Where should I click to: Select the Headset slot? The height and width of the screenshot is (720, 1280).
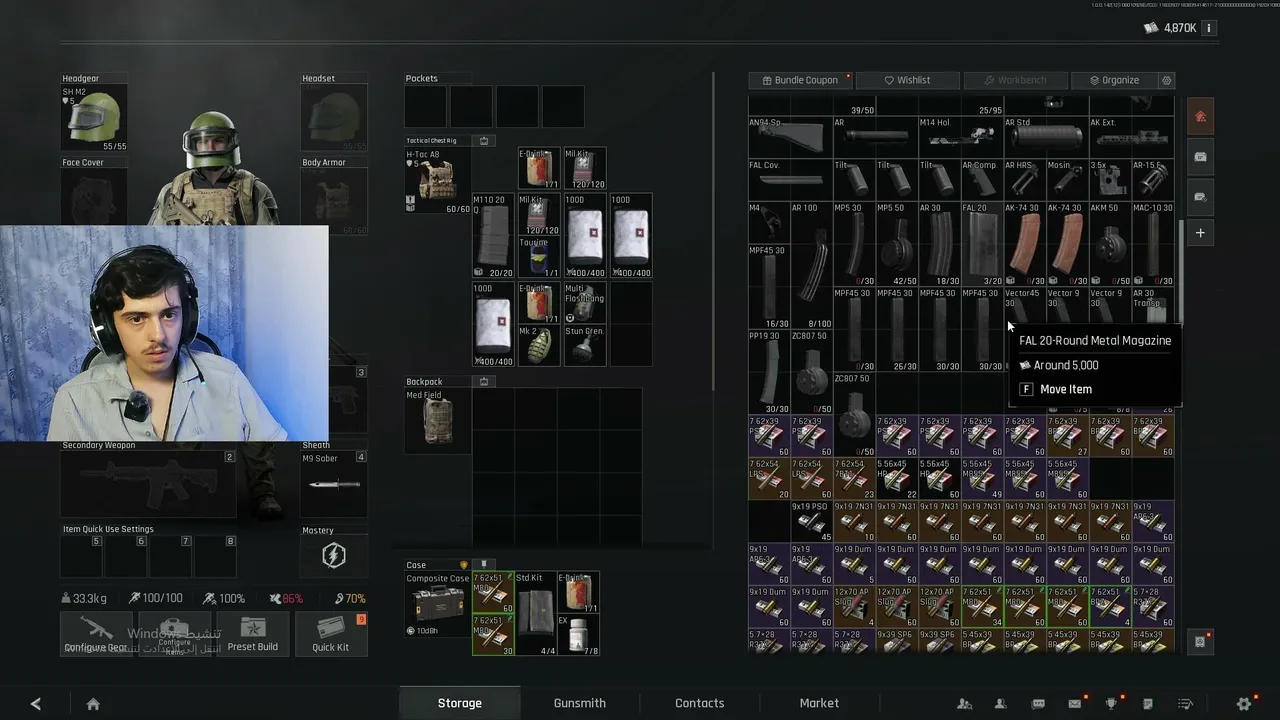point(334,118)
